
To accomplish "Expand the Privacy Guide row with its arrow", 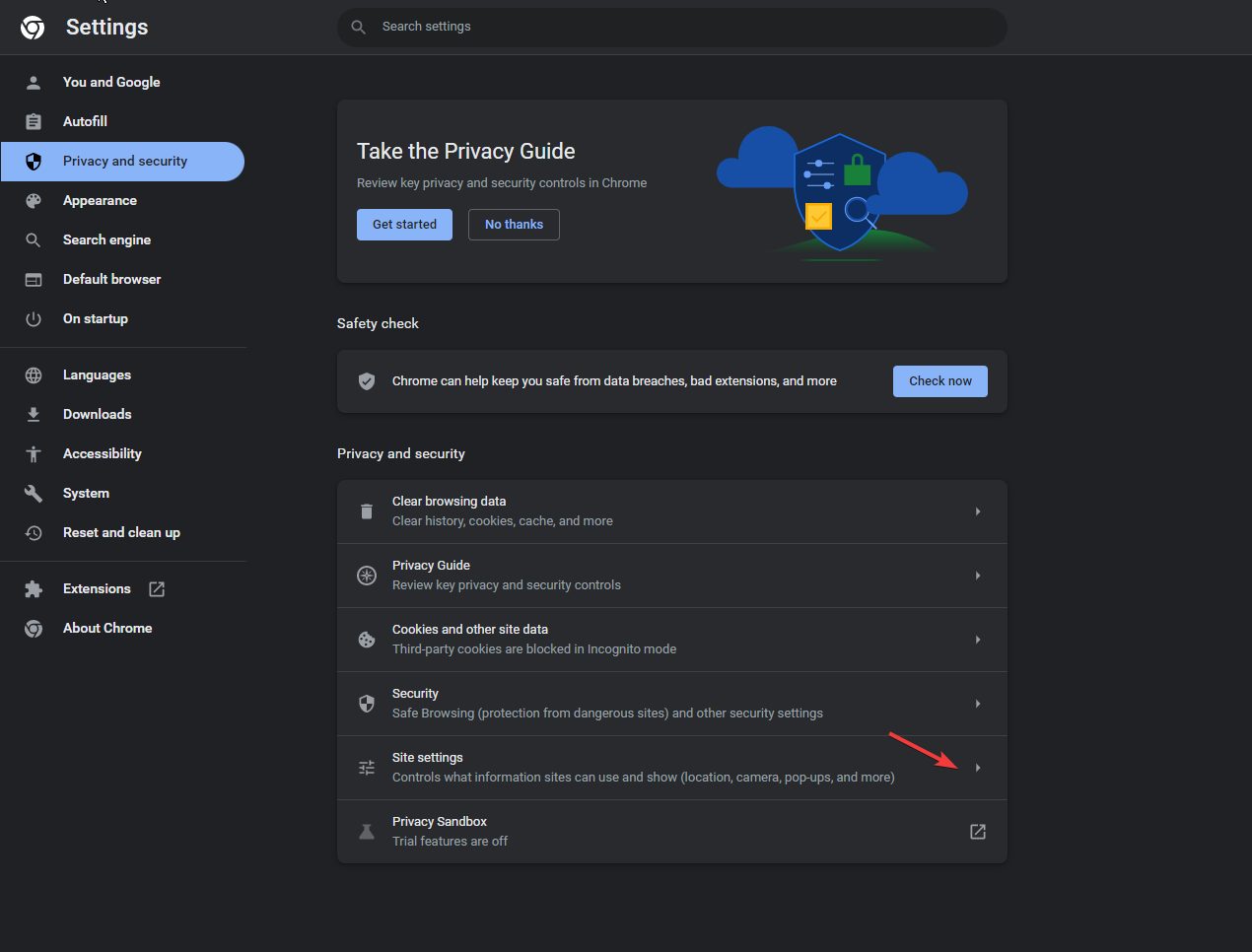I will click(x=978, y=576).
